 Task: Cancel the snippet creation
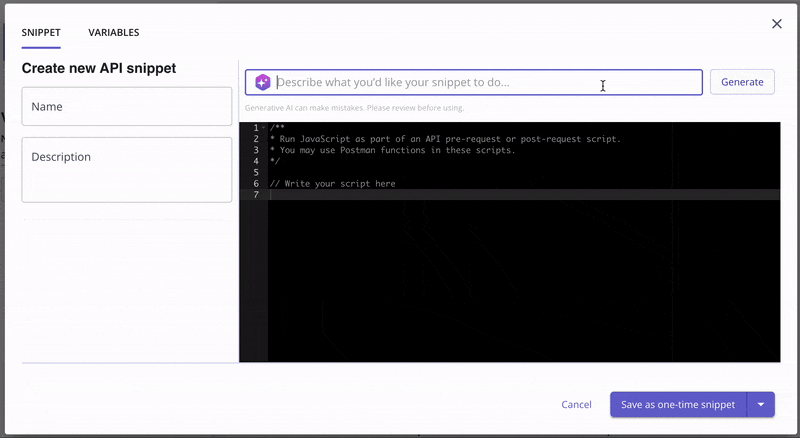point(576,404)
